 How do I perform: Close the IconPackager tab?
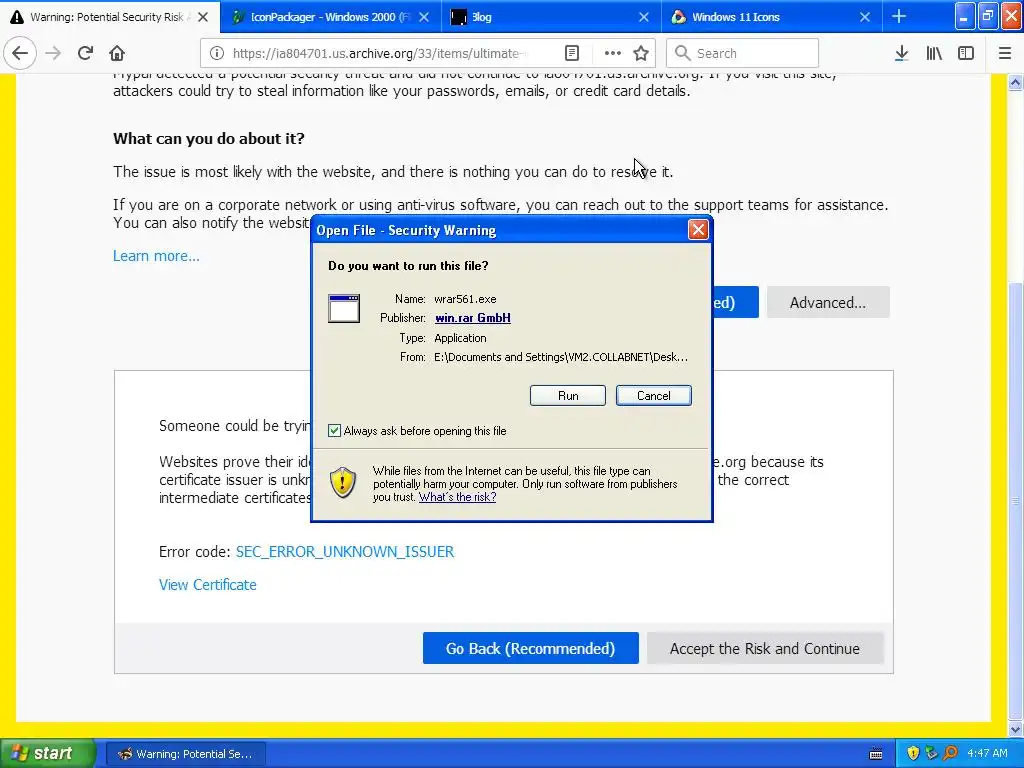(x=424, y=17)
